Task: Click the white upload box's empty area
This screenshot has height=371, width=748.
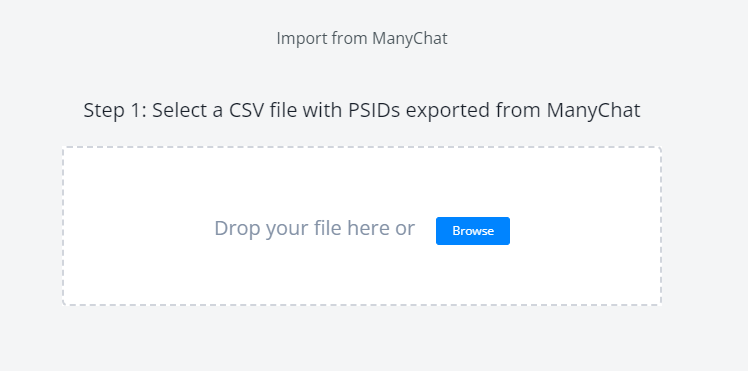Action: [362, 181]
